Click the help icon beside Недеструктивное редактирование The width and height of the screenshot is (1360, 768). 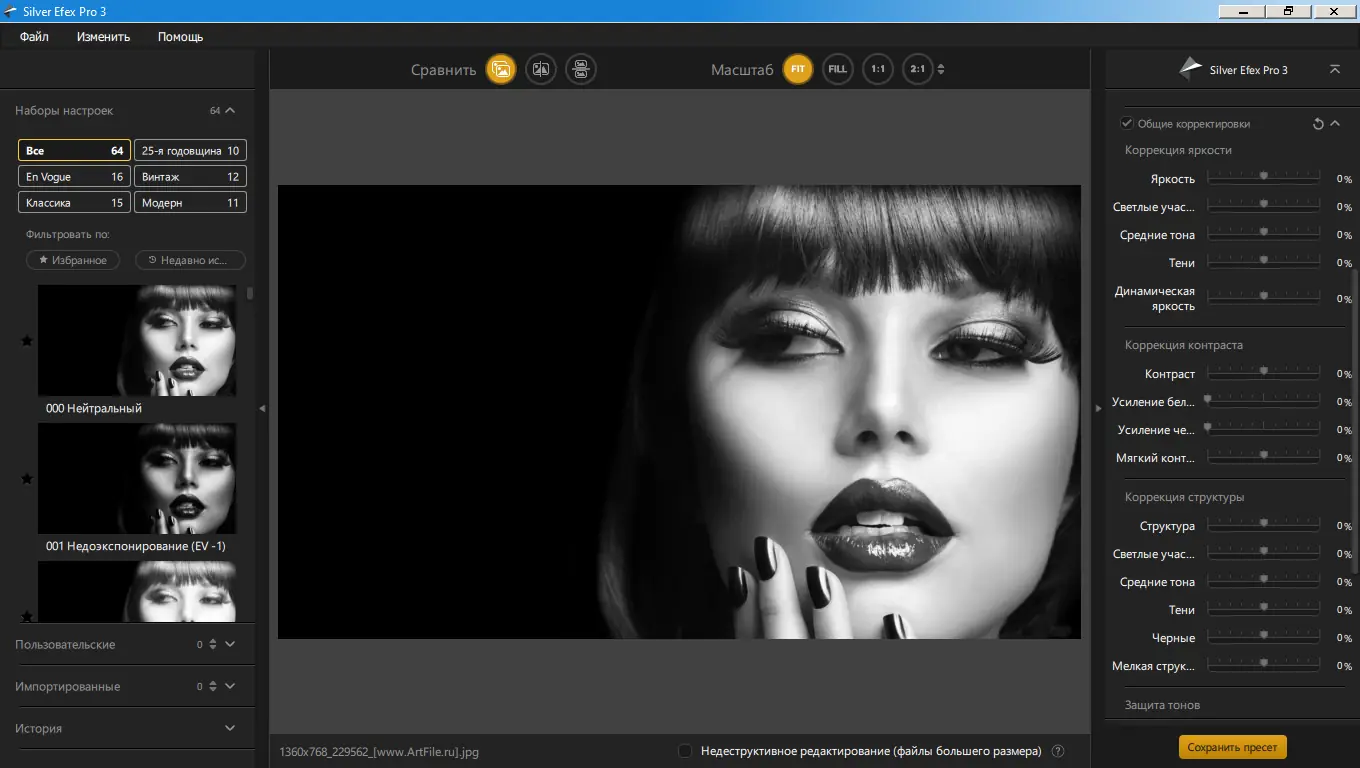1058,751
